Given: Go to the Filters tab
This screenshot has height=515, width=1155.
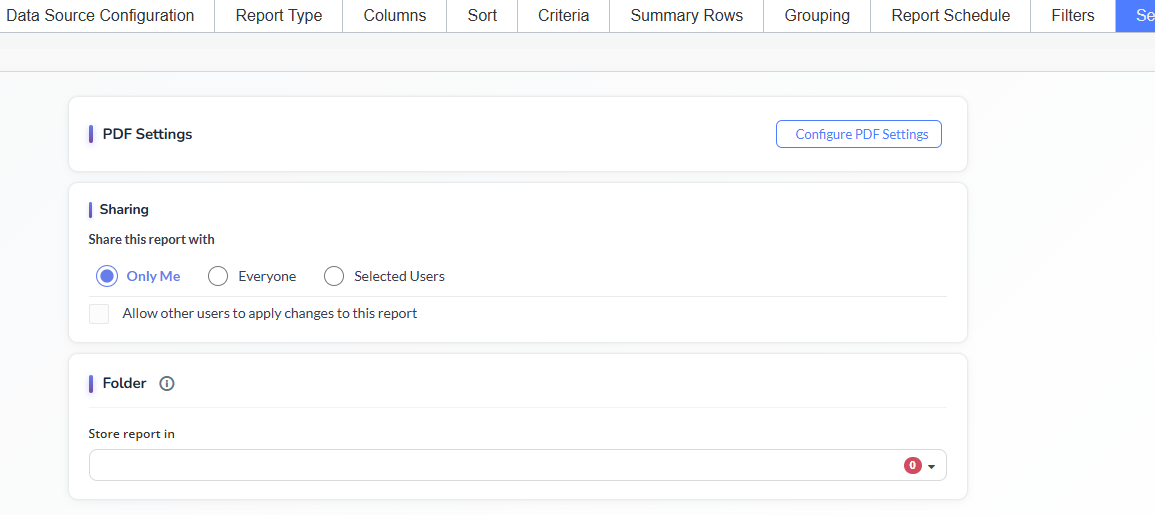Looking at the screenshot, I should pos(1072,16).
